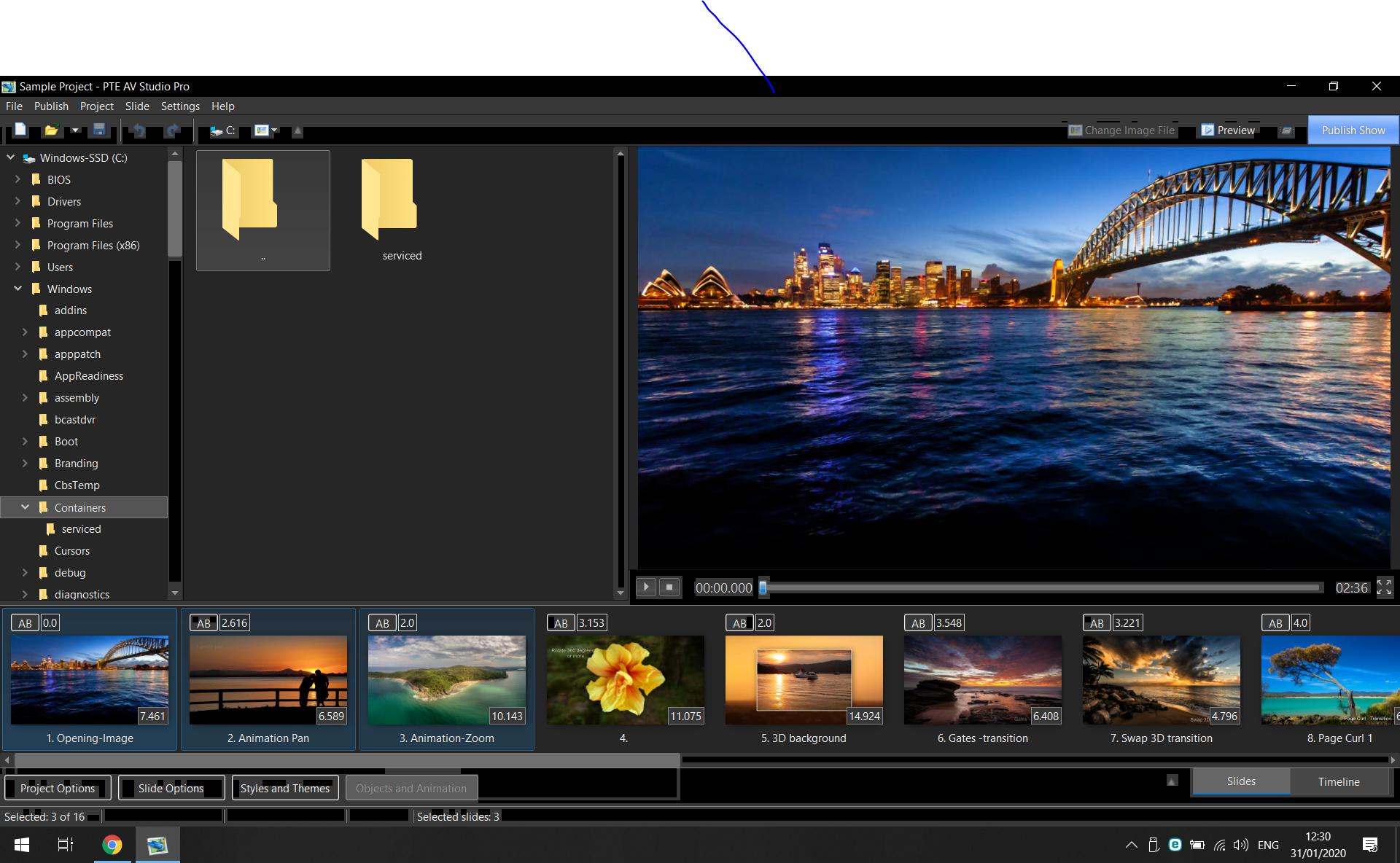Click the Open project folder icon
Screen dimensions: 1400x863
click(x=51, y=130)
